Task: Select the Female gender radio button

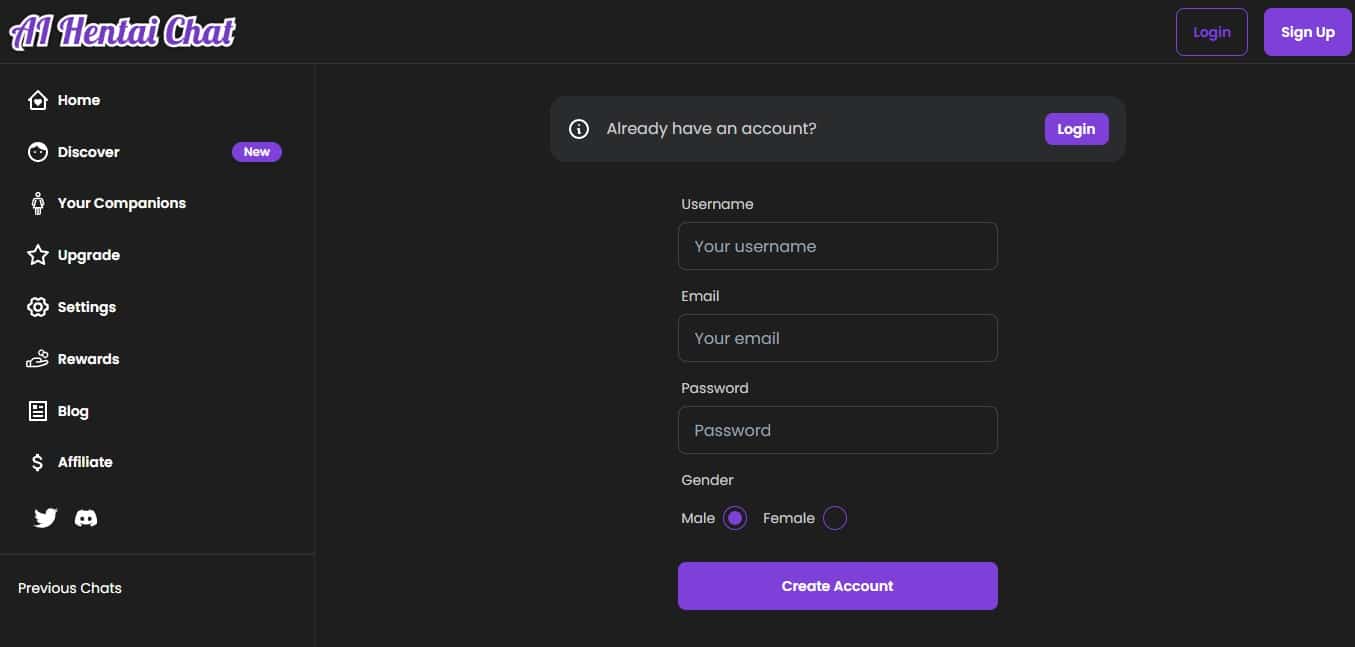Action: (x=835, y=518)
